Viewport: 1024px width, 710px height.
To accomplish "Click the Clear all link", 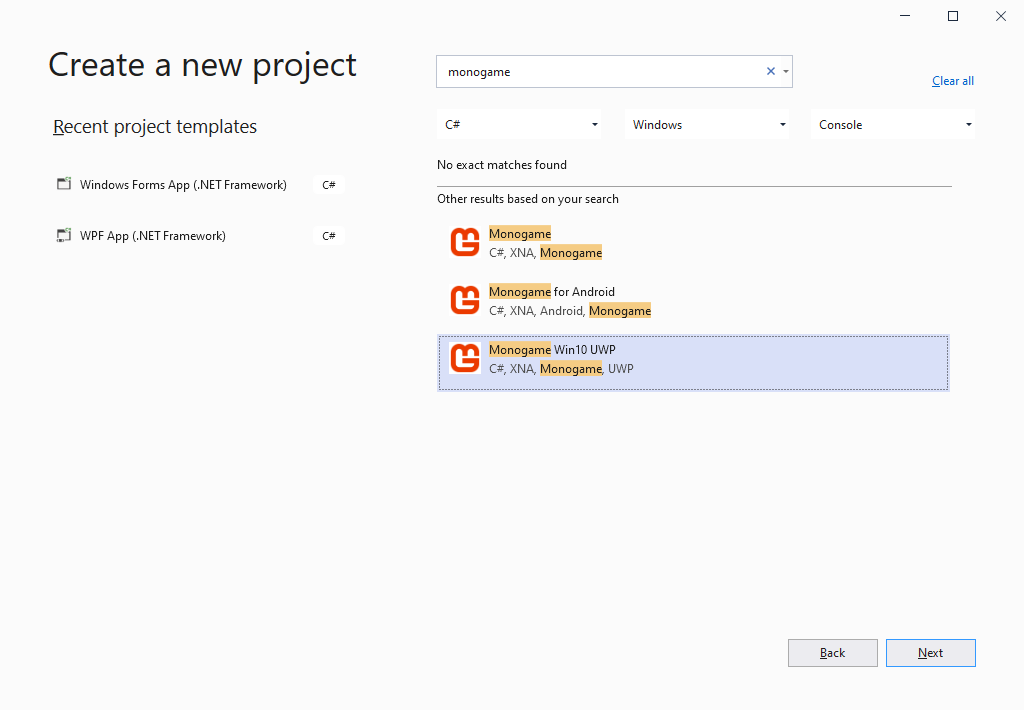I will (x=953, y=81).
